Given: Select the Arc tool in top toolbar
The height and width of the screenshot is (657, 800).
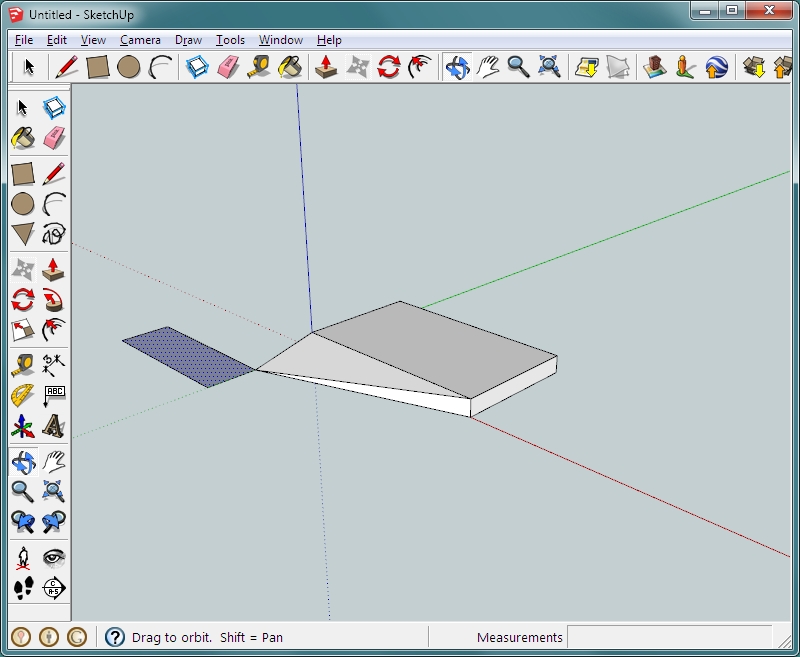Looking at the screenshot, I should tap(160, 67).
